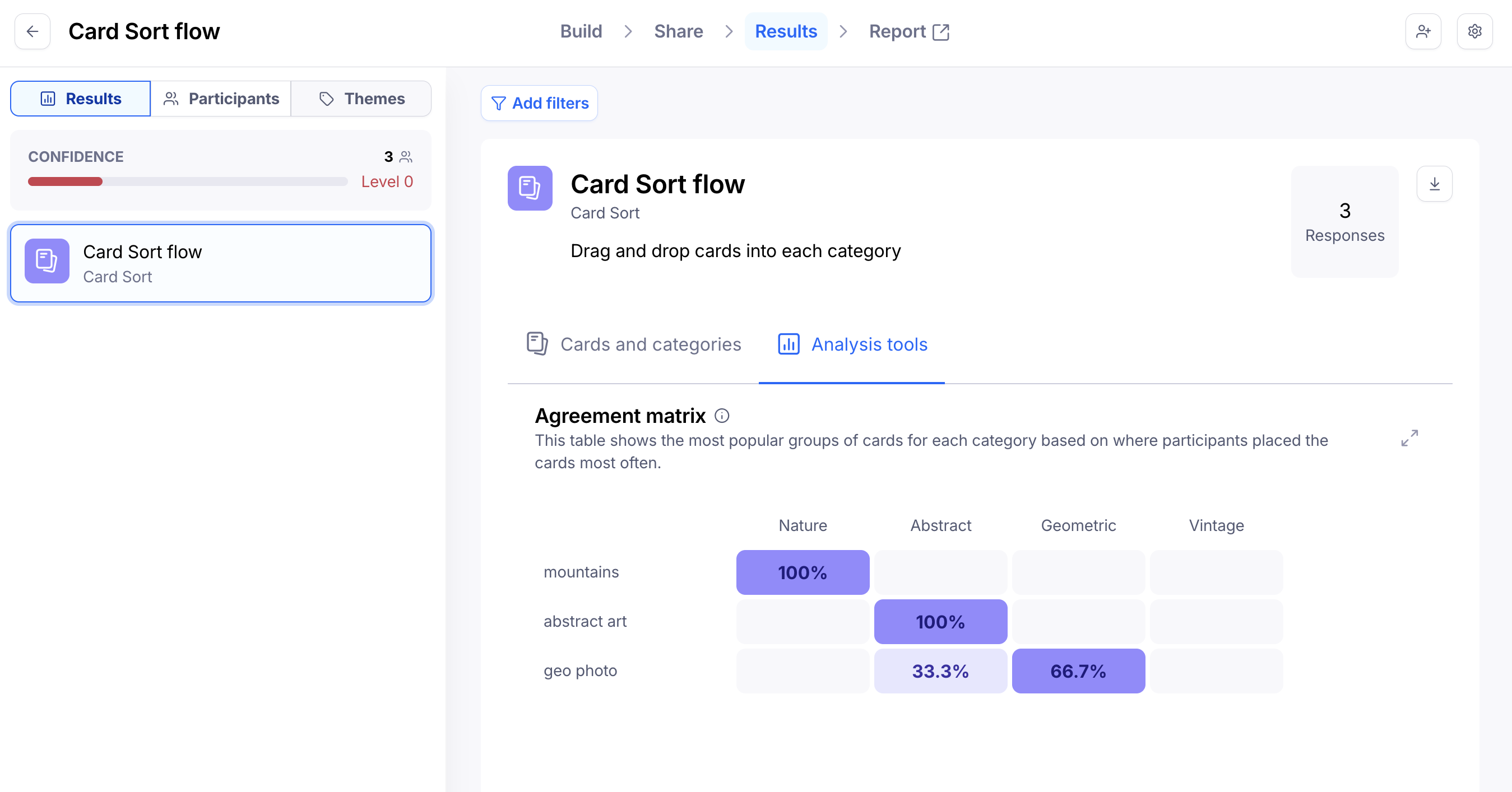Screen dimensions: 1512x792
Task: Open the Report external link
Action: pos(908,31)
